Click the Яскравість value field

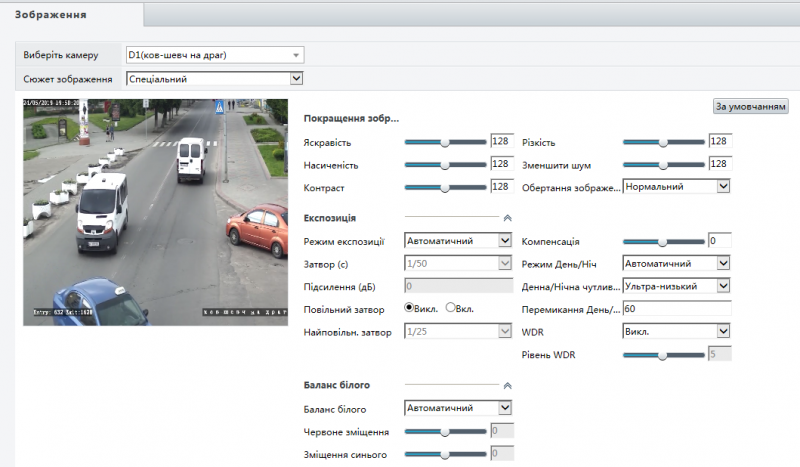[502, 141]
